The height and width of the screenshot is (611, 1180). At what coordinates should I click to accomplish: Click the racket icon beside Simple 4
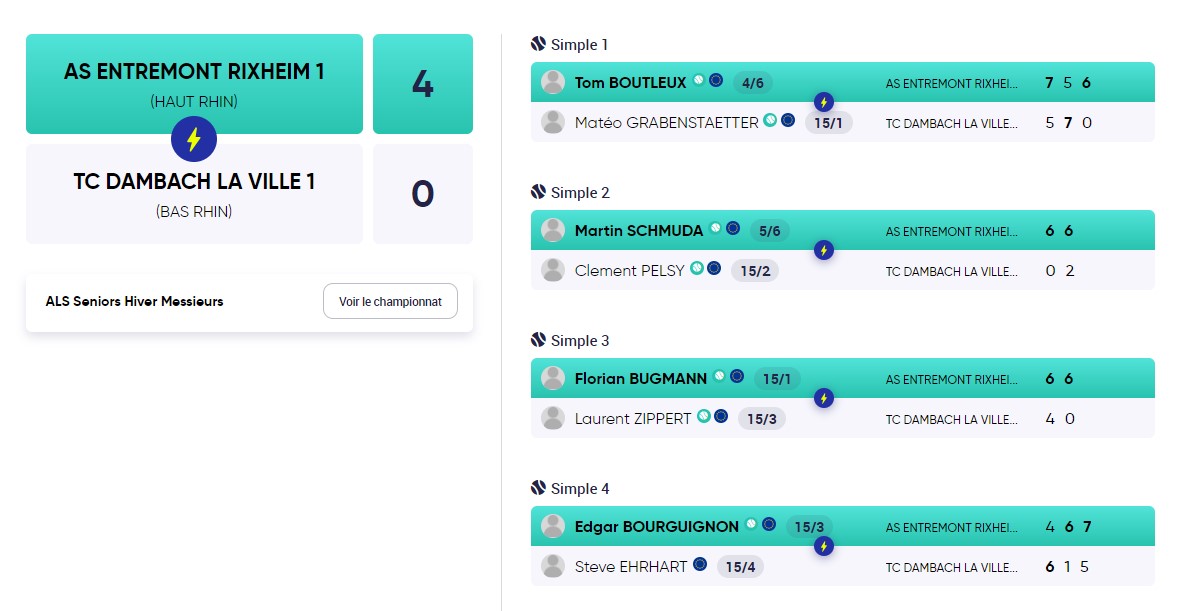click(538, 488)
